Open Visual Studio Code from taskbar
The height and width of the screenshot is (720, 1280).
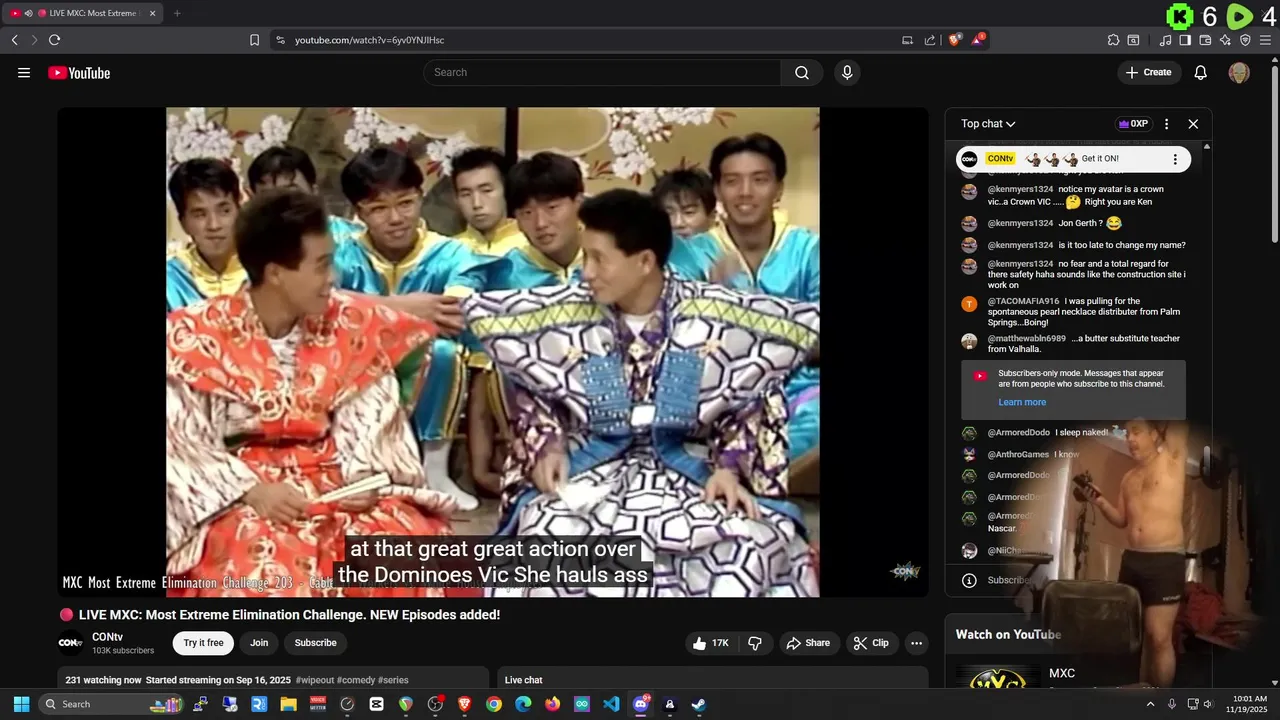click(611, 704)
